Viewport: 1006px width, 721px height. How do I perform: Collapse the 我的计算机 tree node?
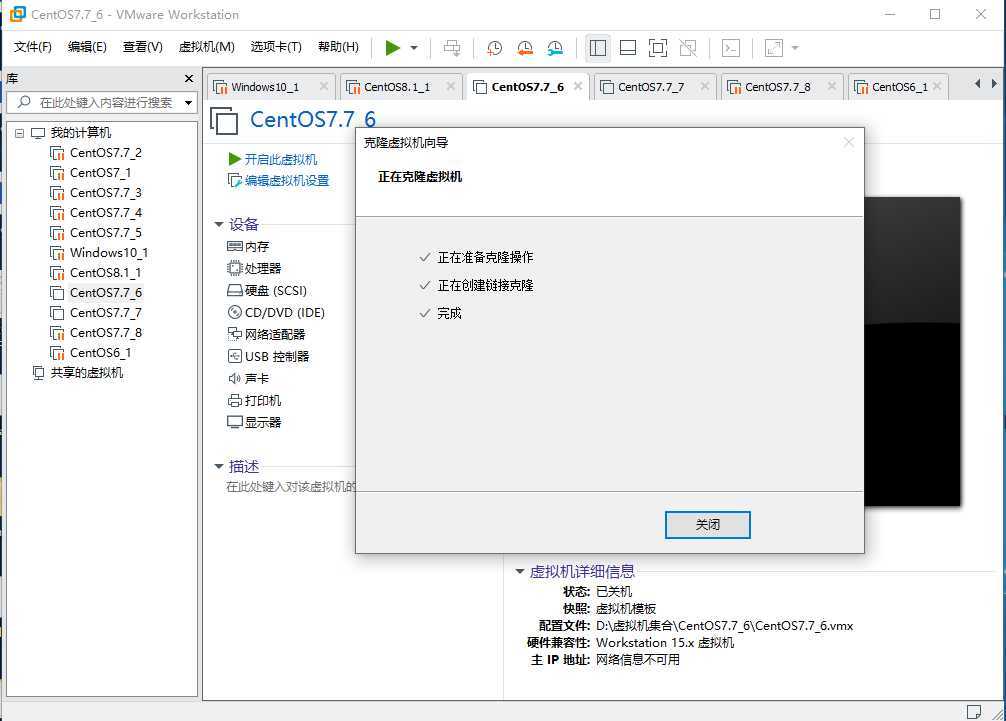19,133
